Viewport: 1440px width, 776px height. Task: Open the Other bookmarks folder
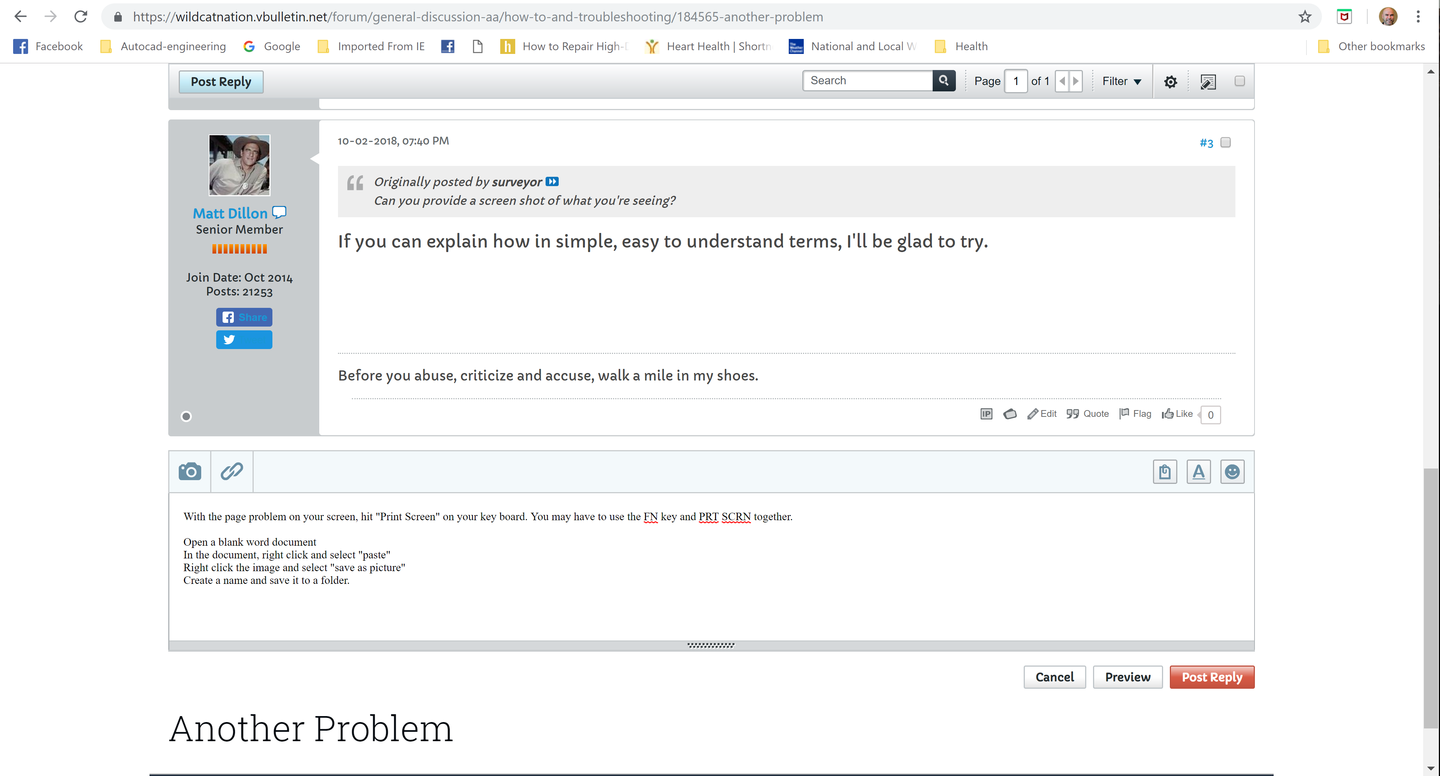(1371, 46)
